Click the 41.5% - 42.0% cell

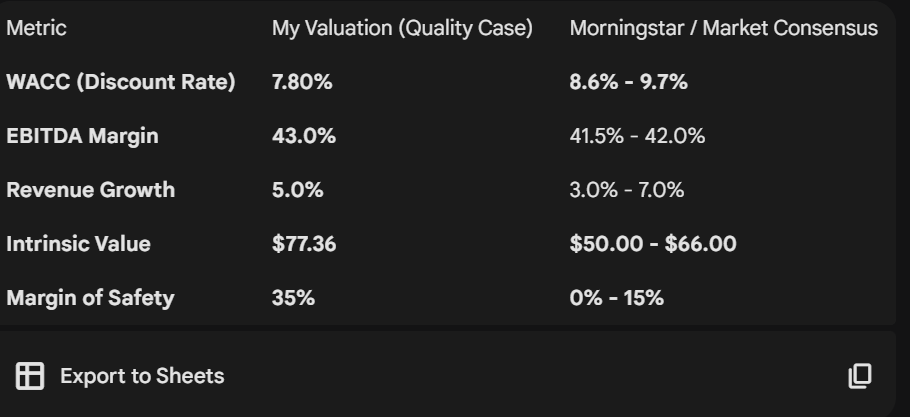[x=637, y=136]
